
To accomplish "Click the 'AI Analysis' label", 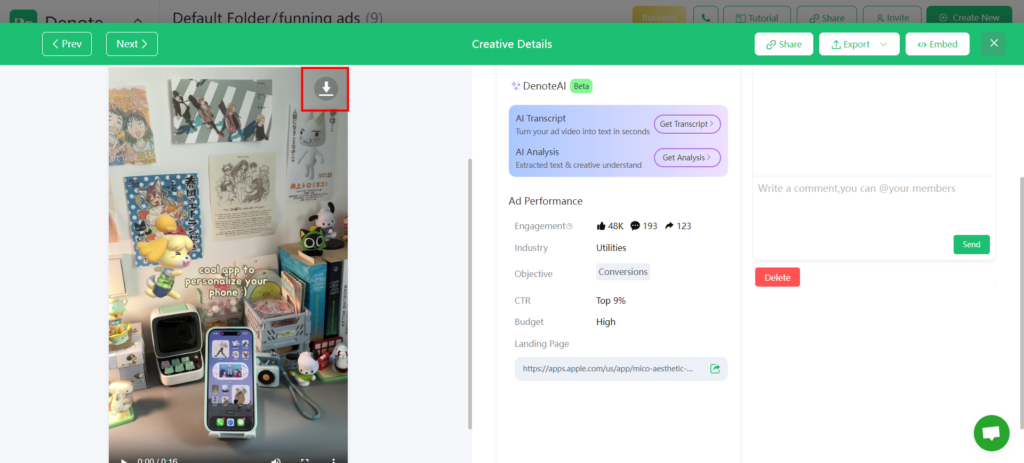I will click(537, 152).
